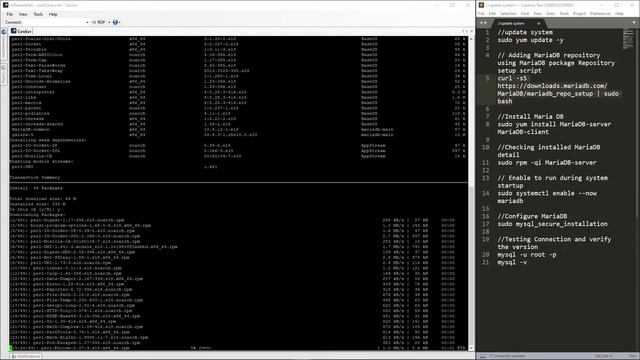Click the terminal app icon in title bar
The height and width of the screenshot is (360, 640).
(5, 5)
